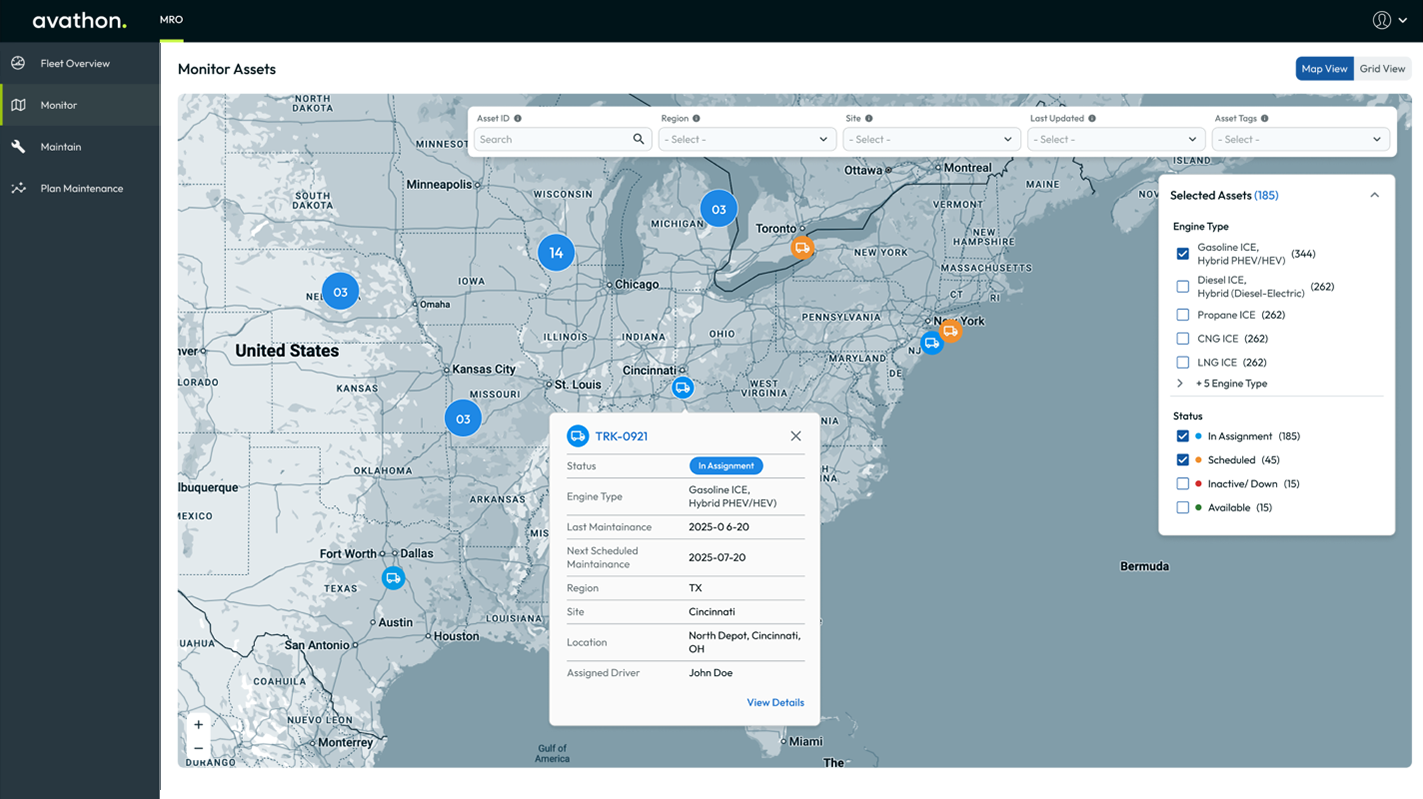Open the user profile icon menu

[x=1382, y=20]
